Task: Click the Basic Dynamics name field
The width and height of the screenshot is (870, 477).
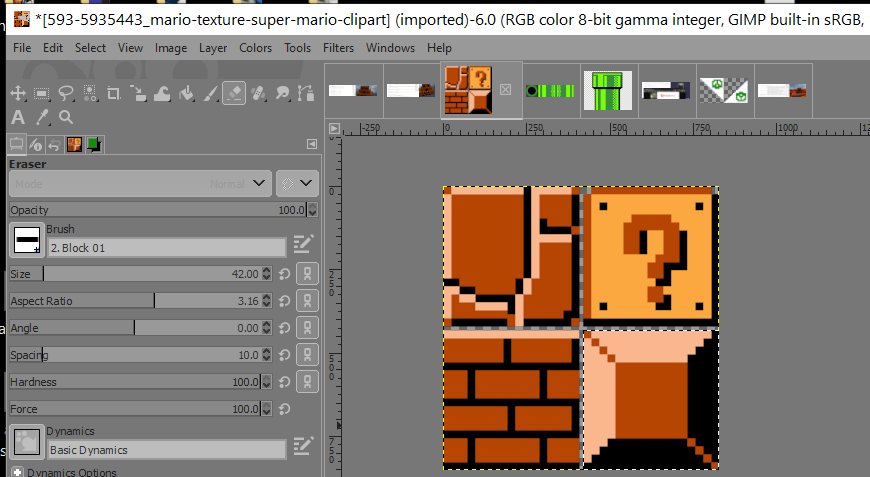Action: click(x=167, y=450)
